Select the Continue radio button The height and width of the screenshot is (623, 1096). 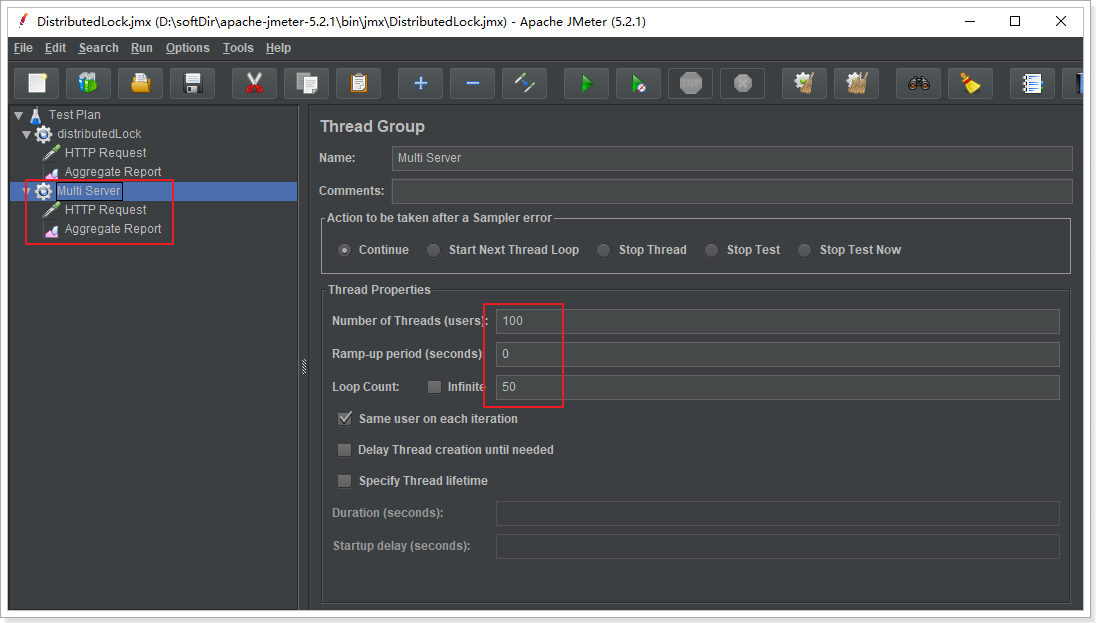(344, 250)
